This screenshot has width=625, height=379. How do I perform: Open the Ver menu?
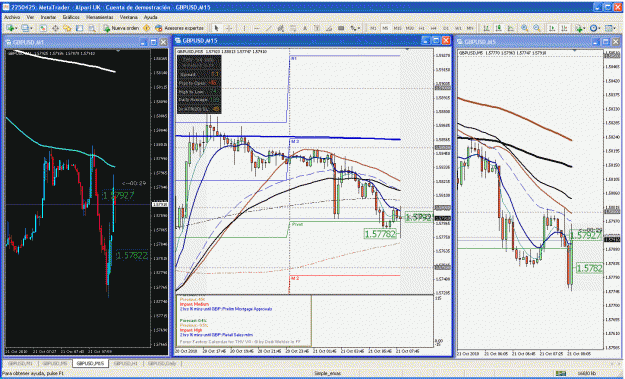point(30,18)
